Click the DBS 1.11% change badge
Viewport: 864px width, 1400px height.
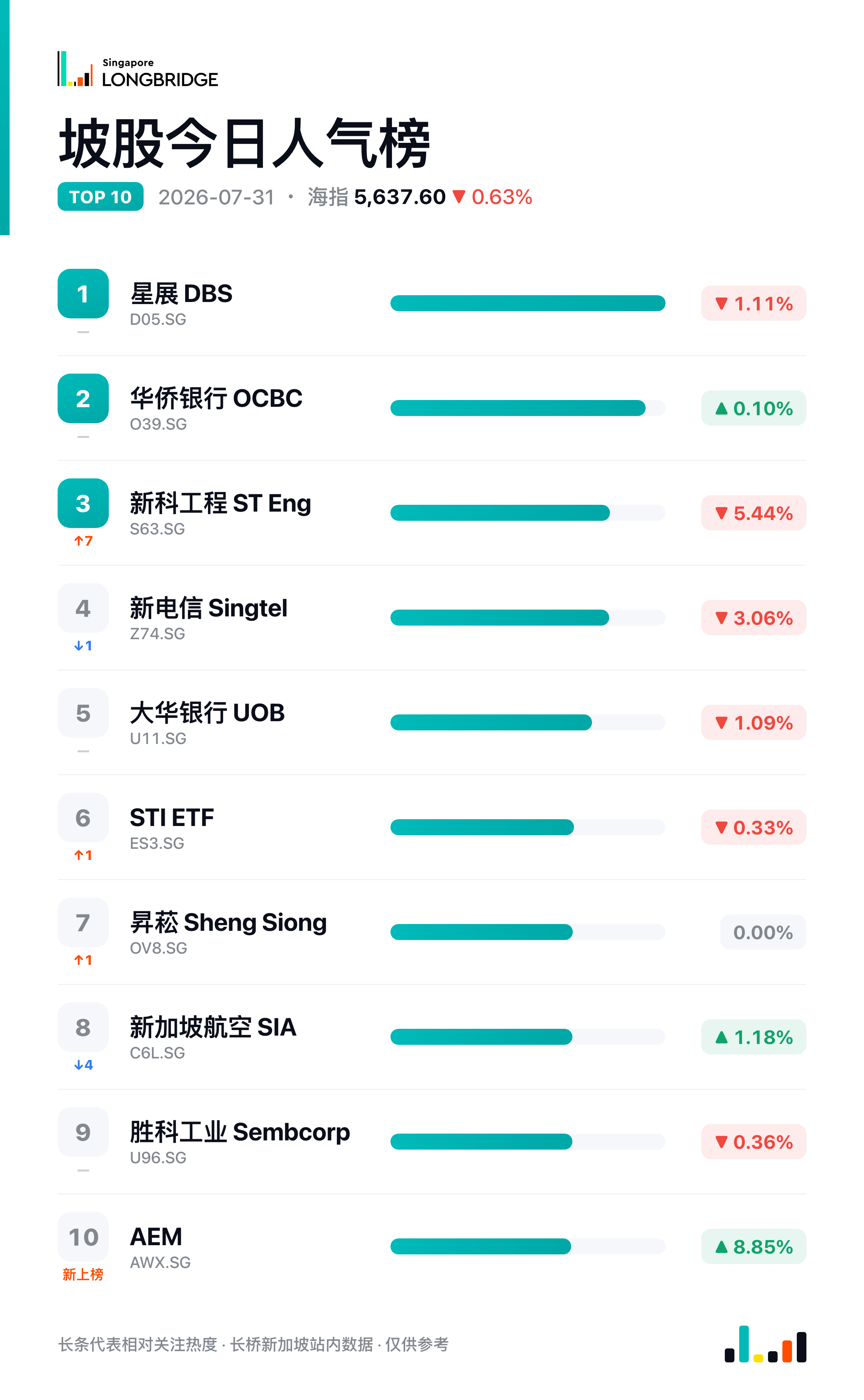click(x=754, y=304)
